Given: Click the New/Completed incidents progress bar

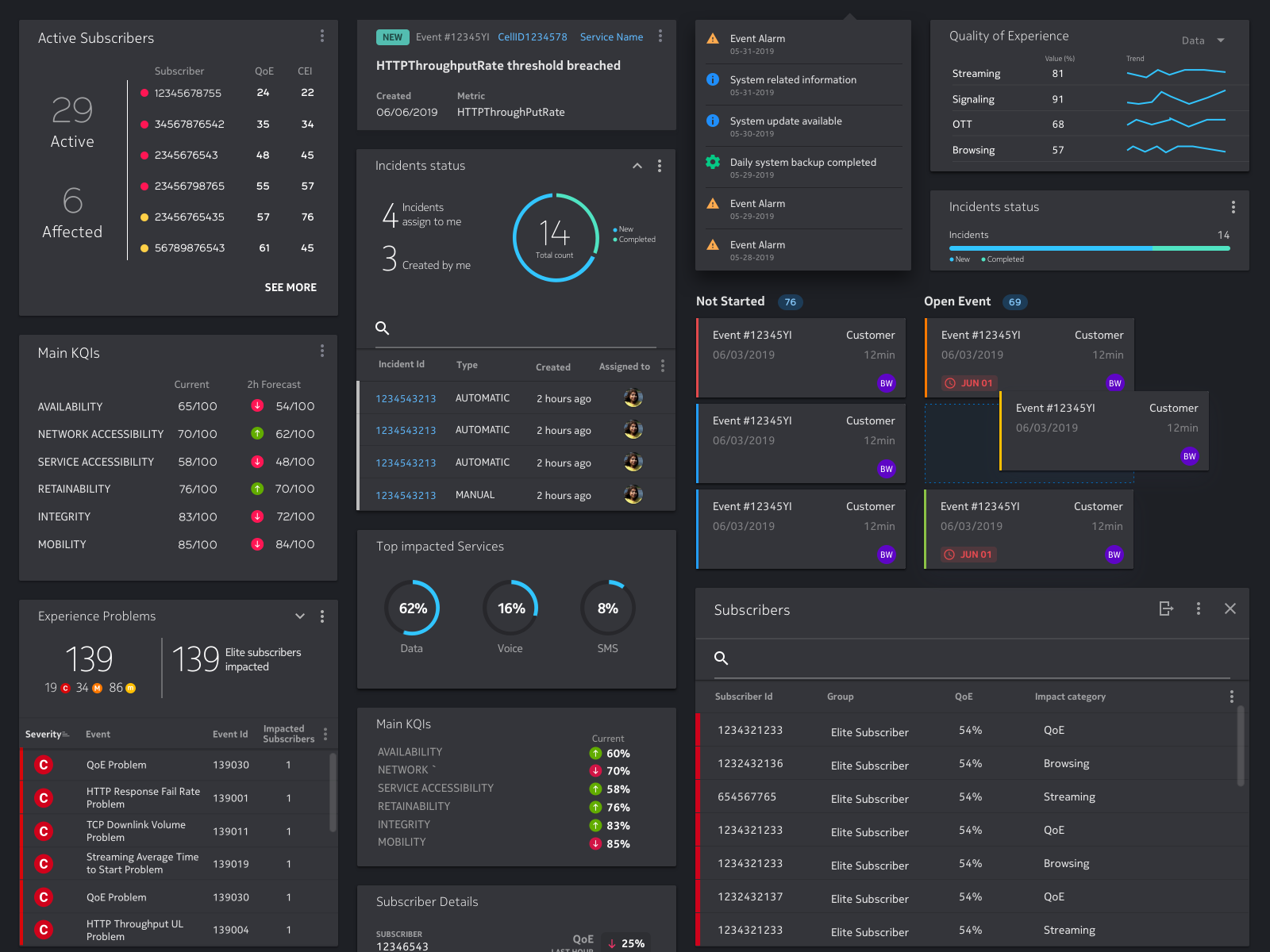Looking at the screenshot, I should 1087,248.
